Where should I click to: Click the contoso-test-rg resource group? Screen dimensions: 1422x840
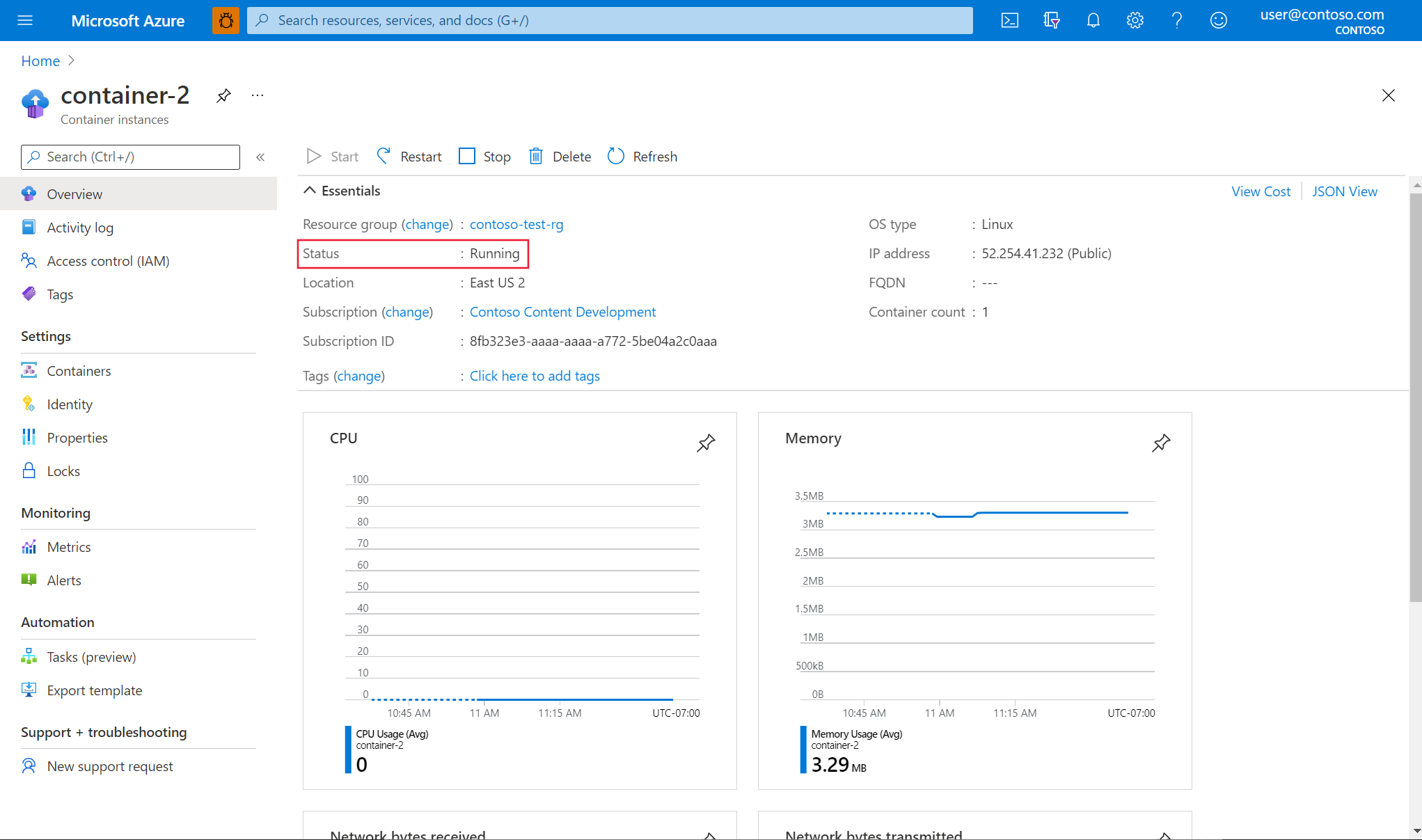click(x=516, y=224)
